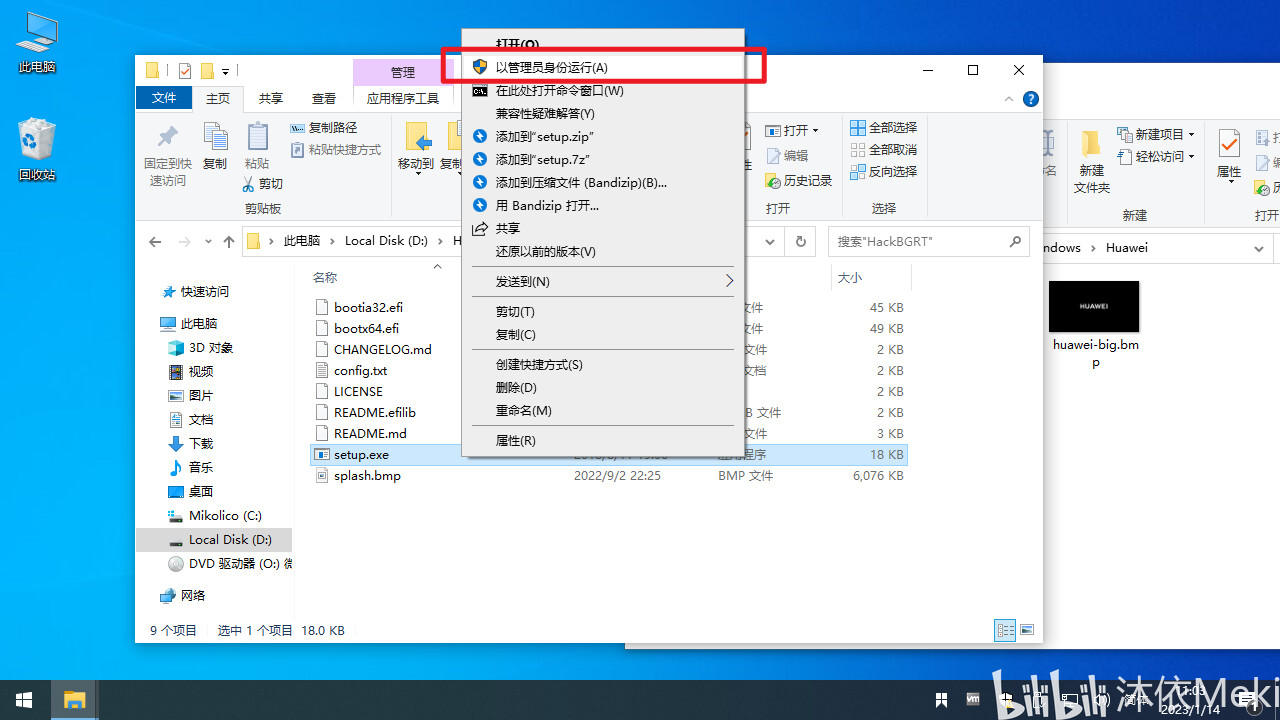Sort by the 大小 column header
This screenshot has height=720, width=1280.
coord(849,277)
